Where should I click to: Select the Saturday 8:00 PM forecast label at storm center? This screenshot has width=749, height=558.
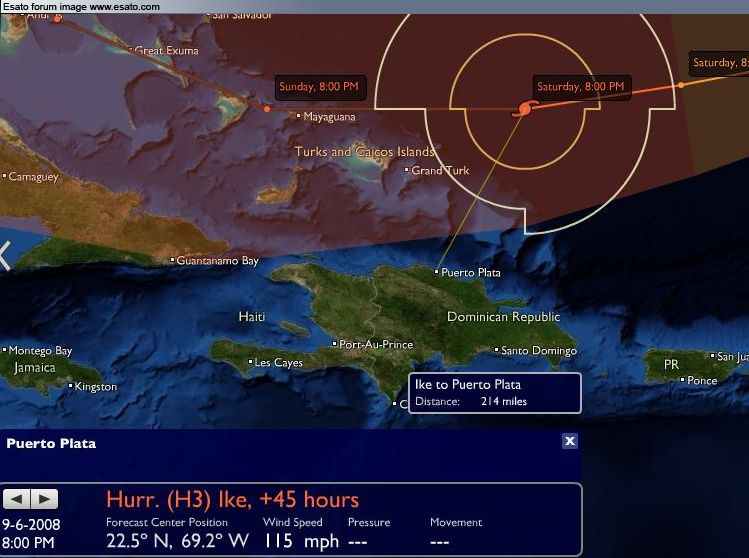[x=580, y=88]
